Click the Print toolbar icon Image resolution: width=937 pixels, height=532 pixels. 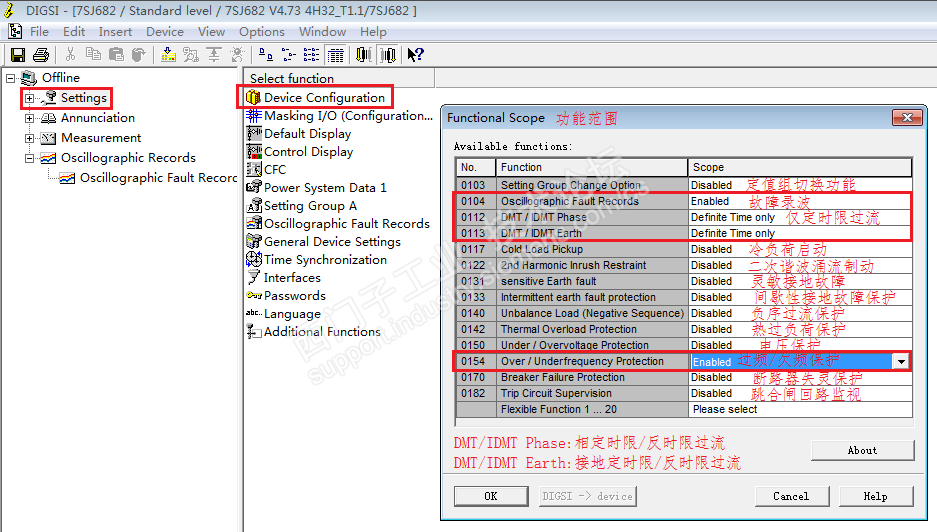point(41,55)
